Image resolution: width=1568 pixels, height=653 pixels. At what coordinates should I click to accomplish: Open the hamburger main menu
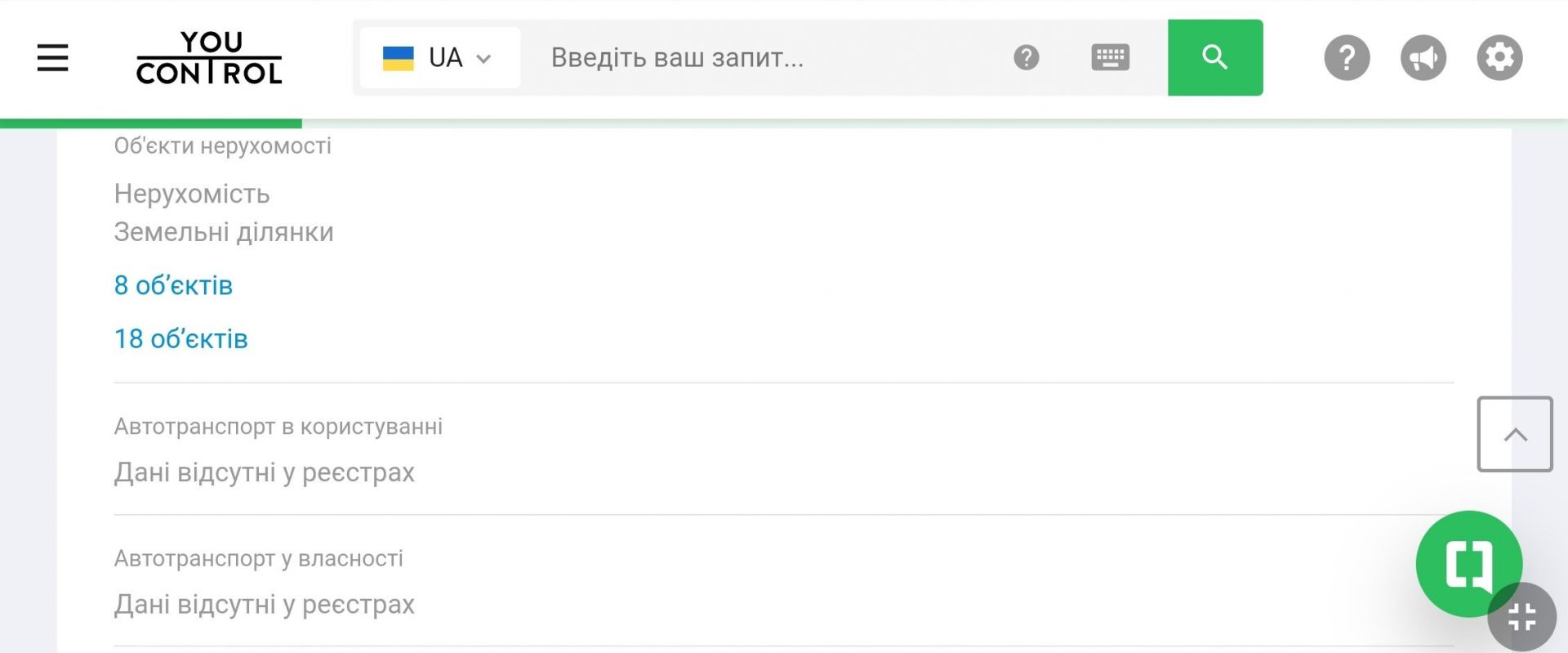point(52,58)
